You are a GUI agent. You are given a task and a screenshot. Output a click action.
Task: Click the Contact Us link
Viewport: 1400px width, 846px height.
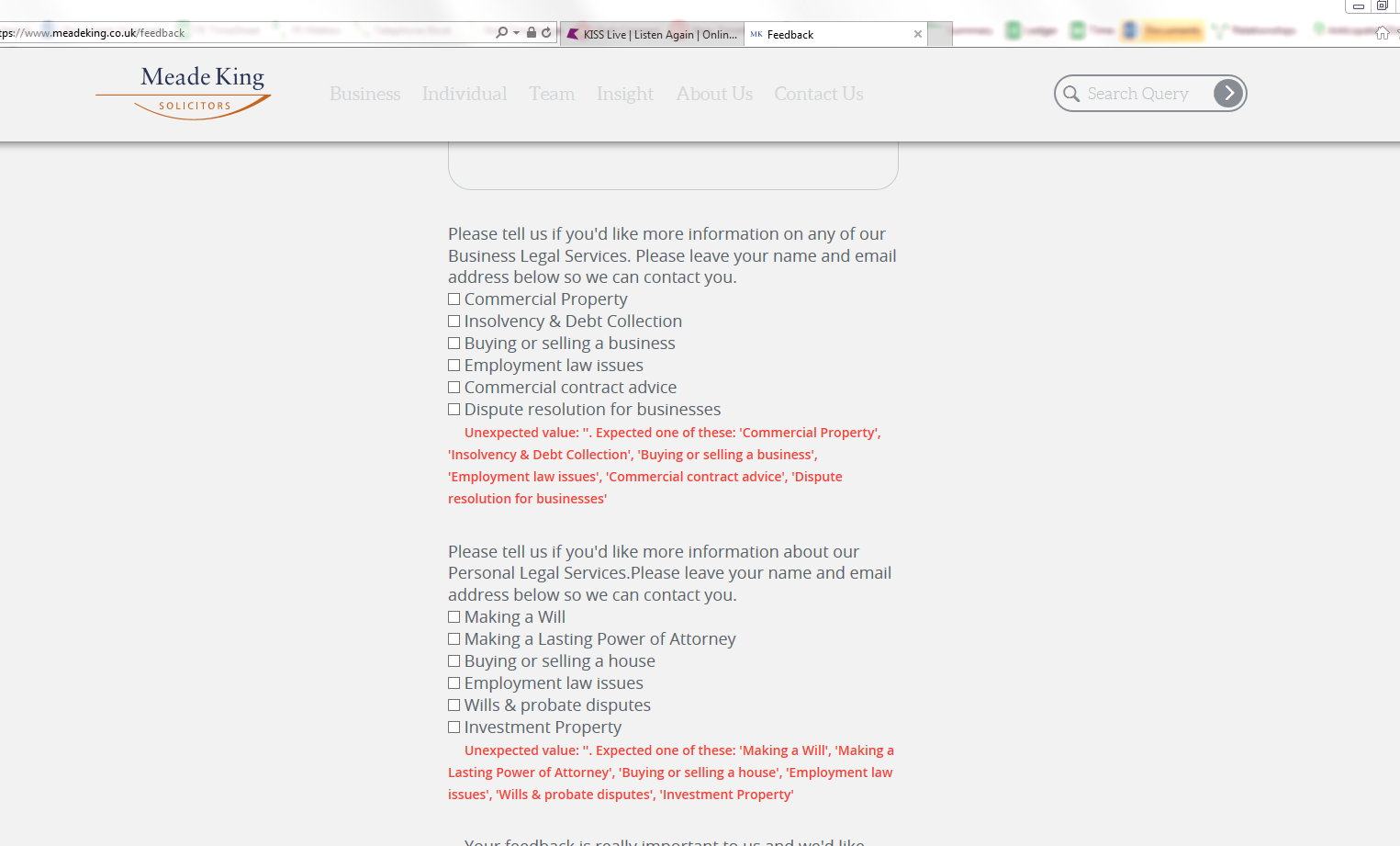(x=818, y=94)
